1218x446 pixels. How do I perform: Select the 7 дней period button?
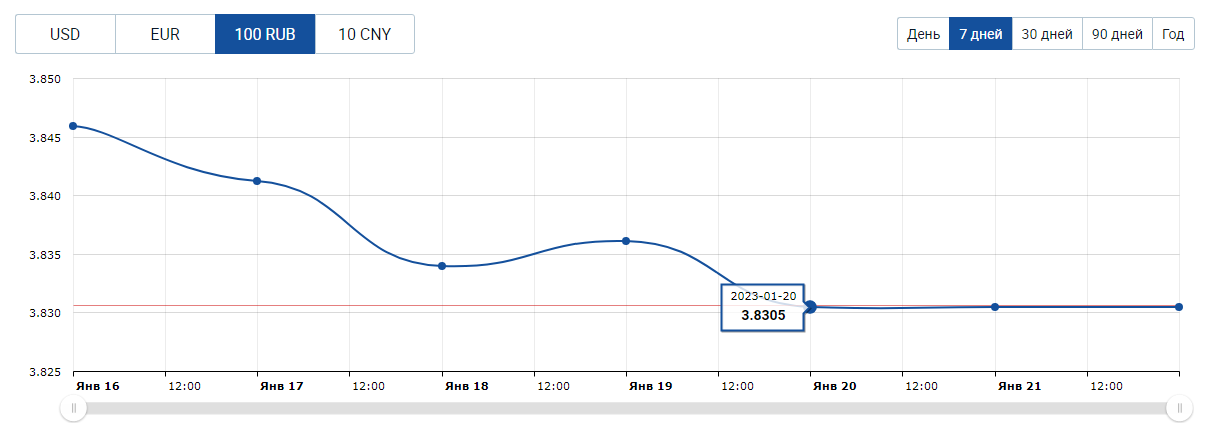coord(980,34)
